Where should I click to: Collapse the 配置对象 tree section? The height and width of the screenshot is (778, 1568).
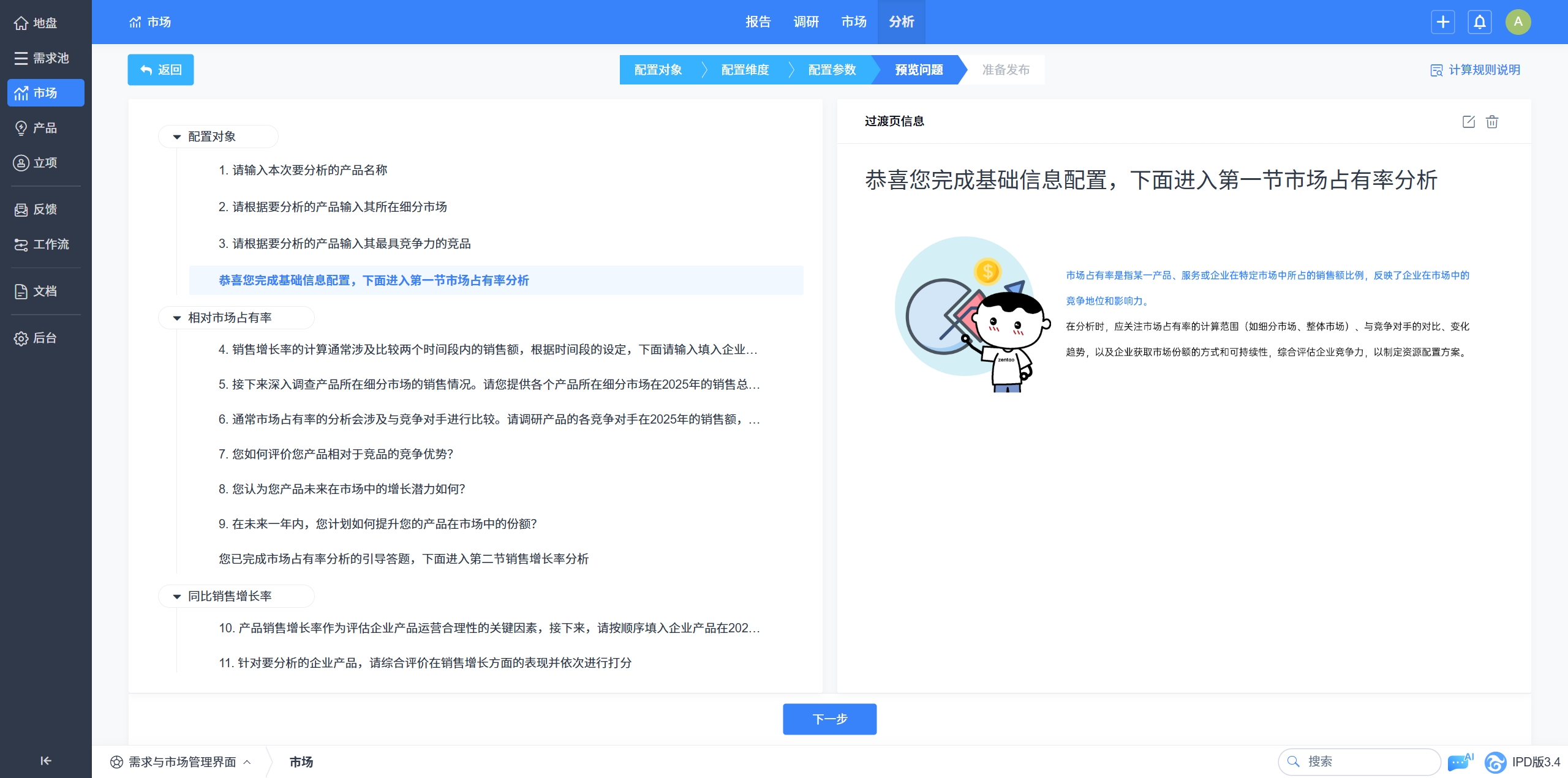[x=177, y=137]
